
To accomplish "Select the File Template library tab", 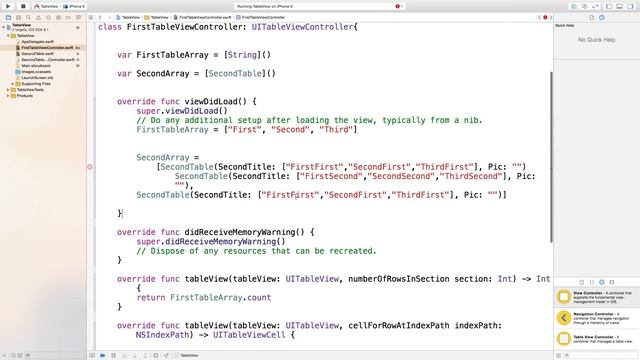I will point(582,282).
